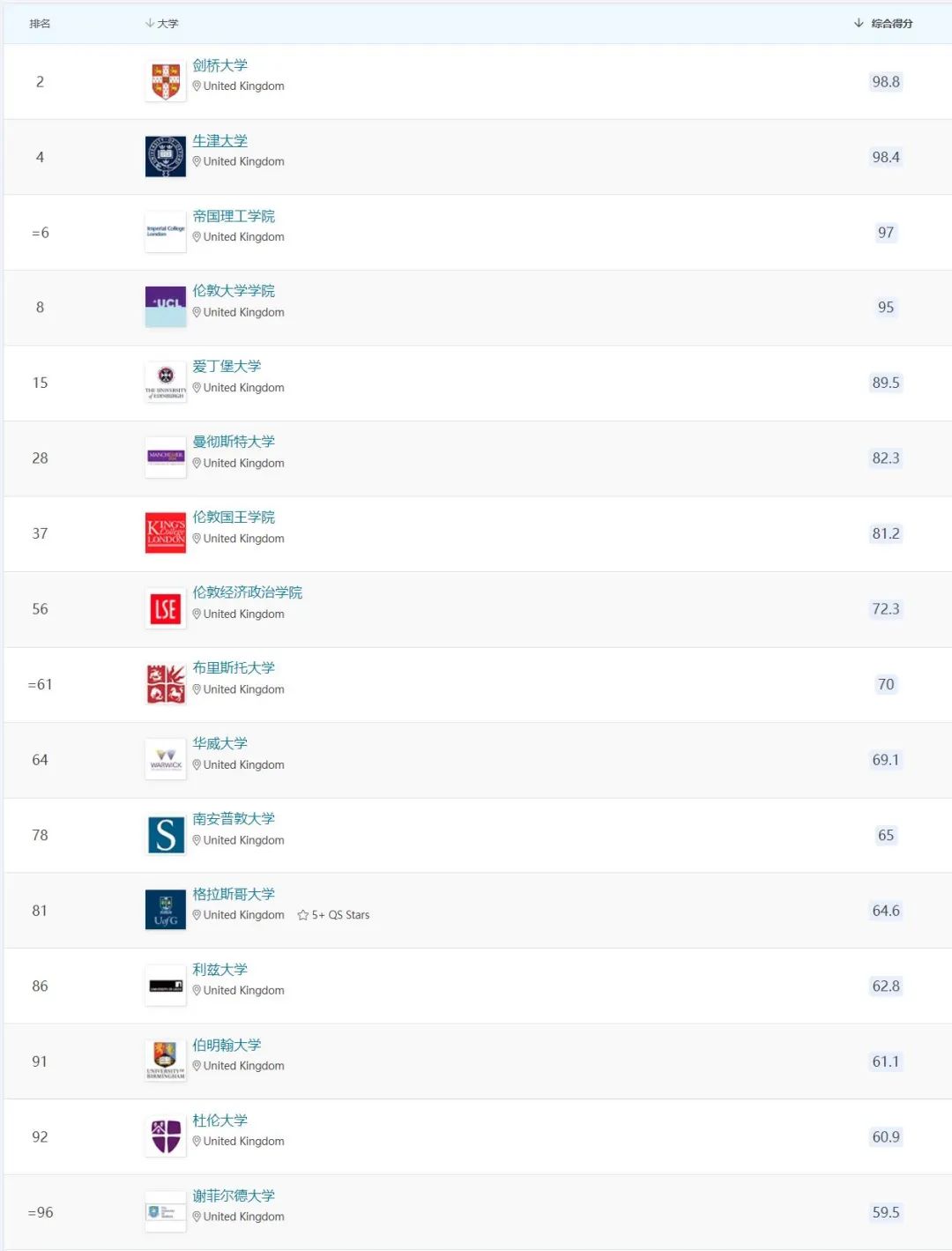Click the red LSE logo
Viewport: 952px width, 1251px height.
point(166,609)
